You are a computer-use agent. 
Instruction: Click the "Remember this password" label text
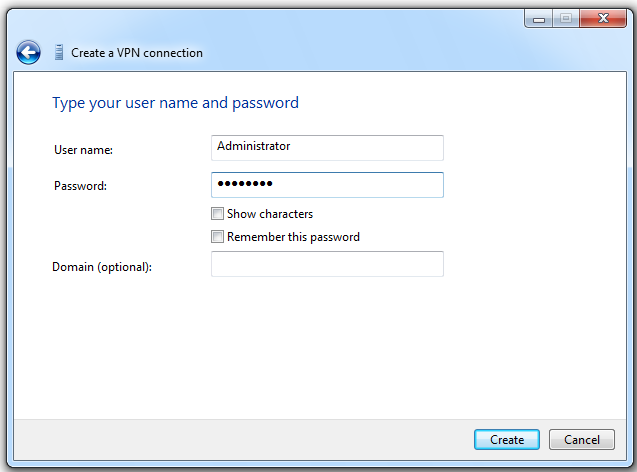293,237
